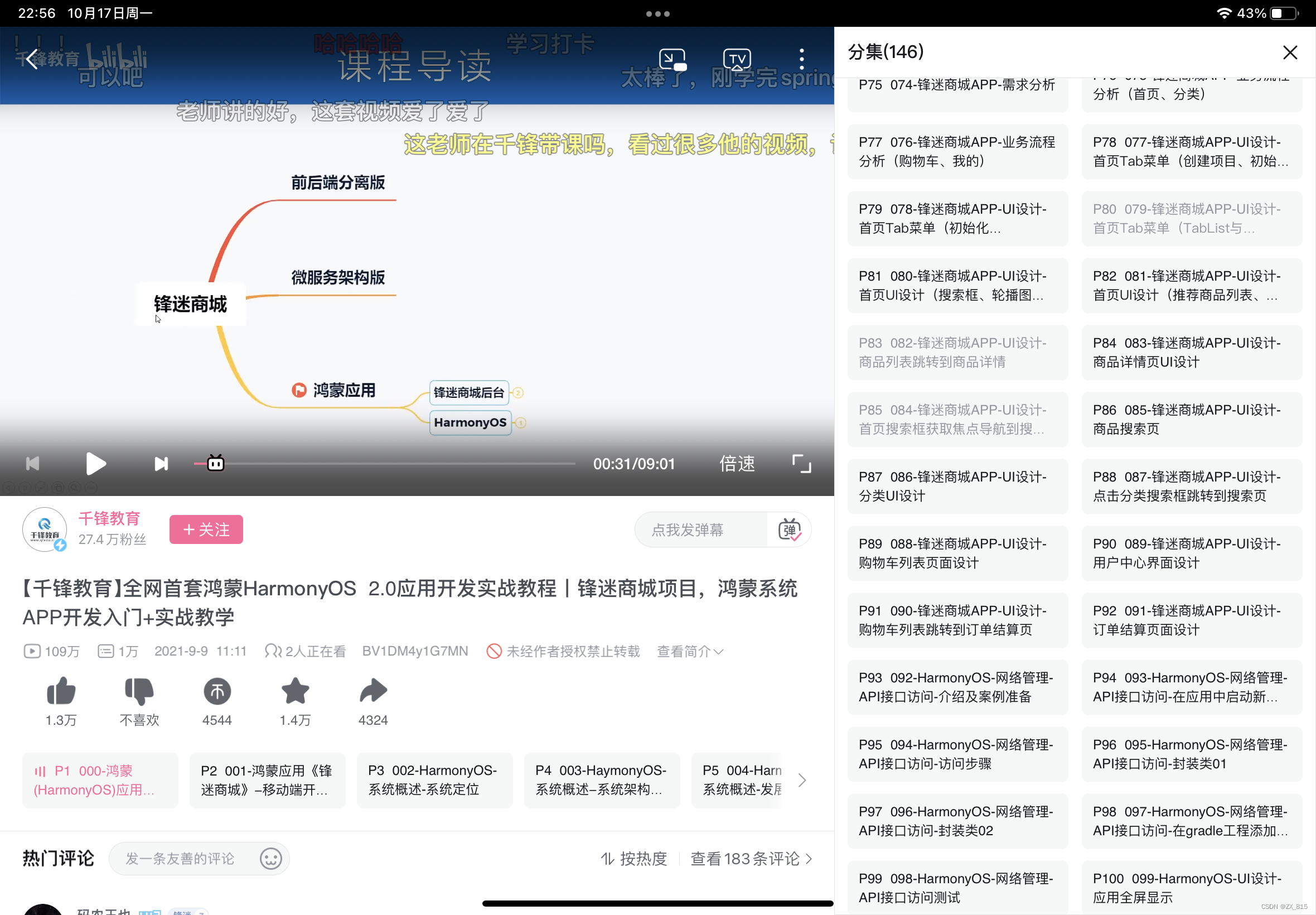
Task: Change comment sort 按热度
Action: pyautogui.click(x=633, y=858)
